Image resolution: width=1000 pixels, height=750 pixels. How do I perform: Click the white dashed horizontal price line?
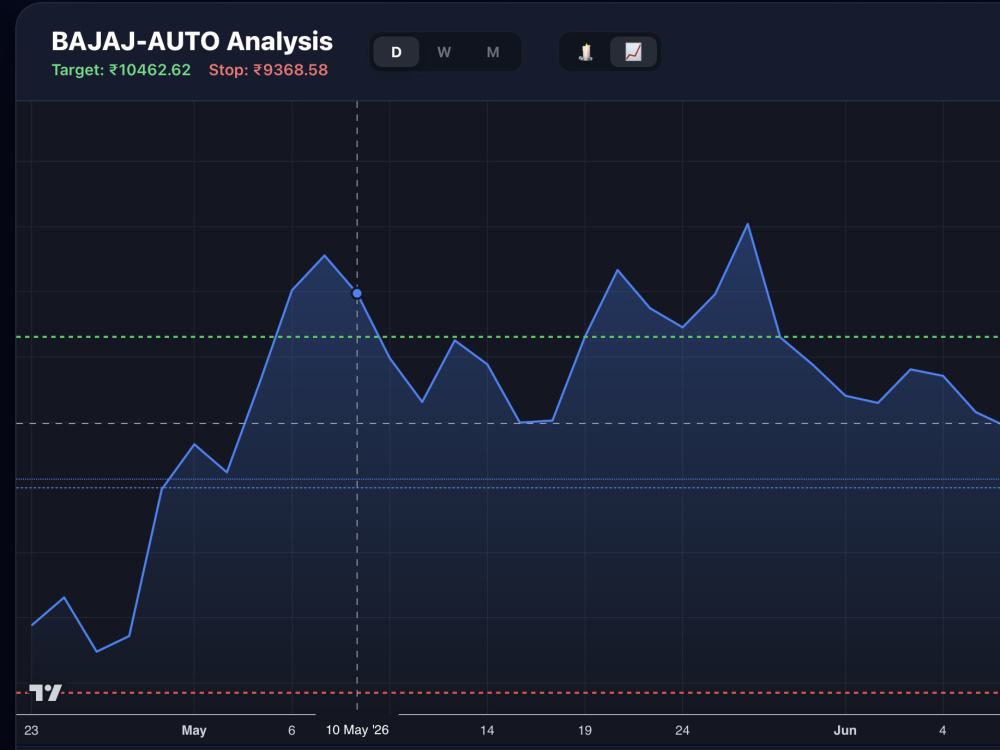tap(508, 423)
